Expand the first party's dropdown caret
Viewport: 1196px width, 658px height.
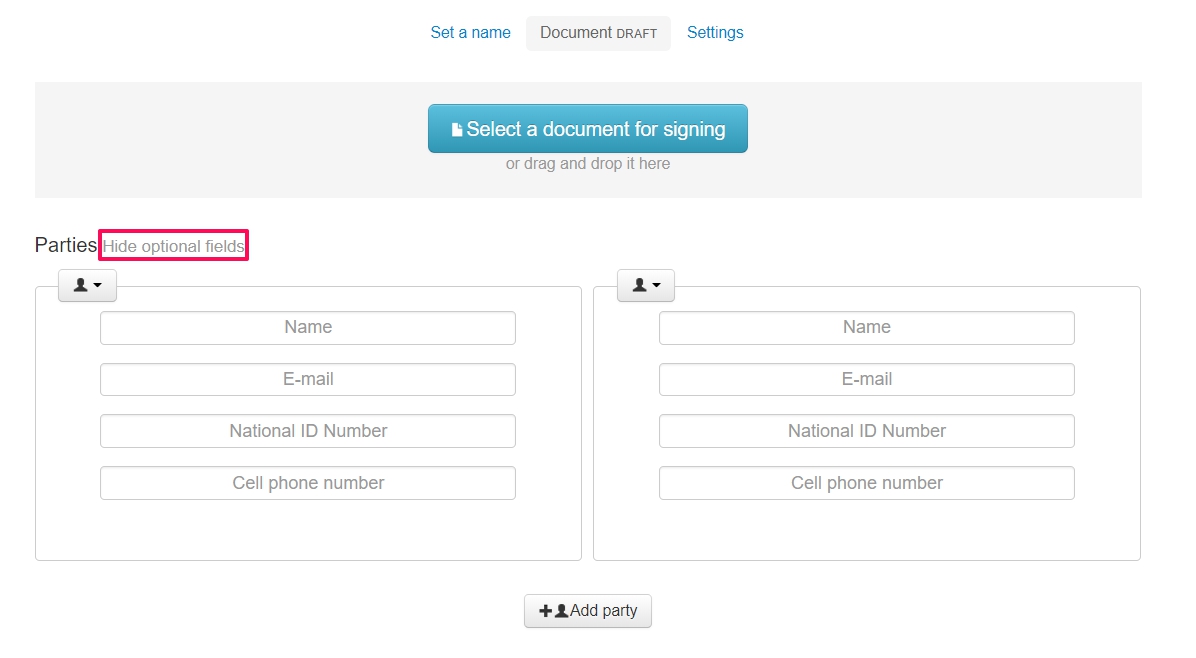coord(98,286)
